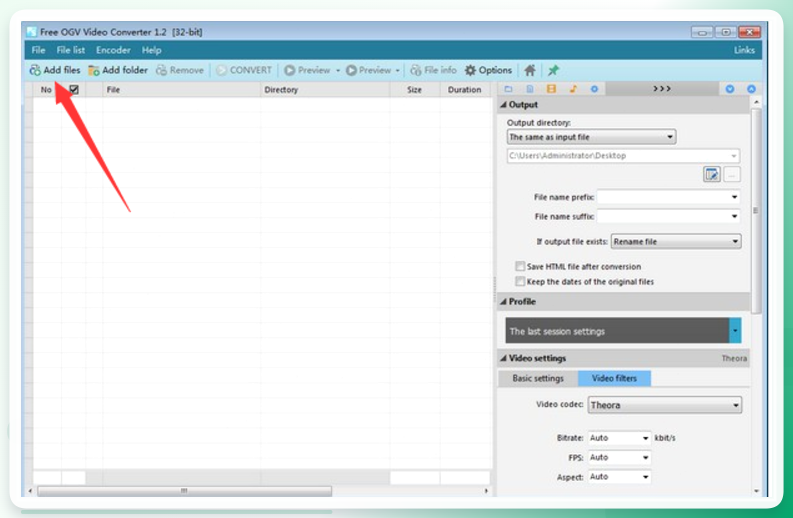Click Add folder in the toolbar
Screen dimensions: 793x518
(x=118, y=70)
